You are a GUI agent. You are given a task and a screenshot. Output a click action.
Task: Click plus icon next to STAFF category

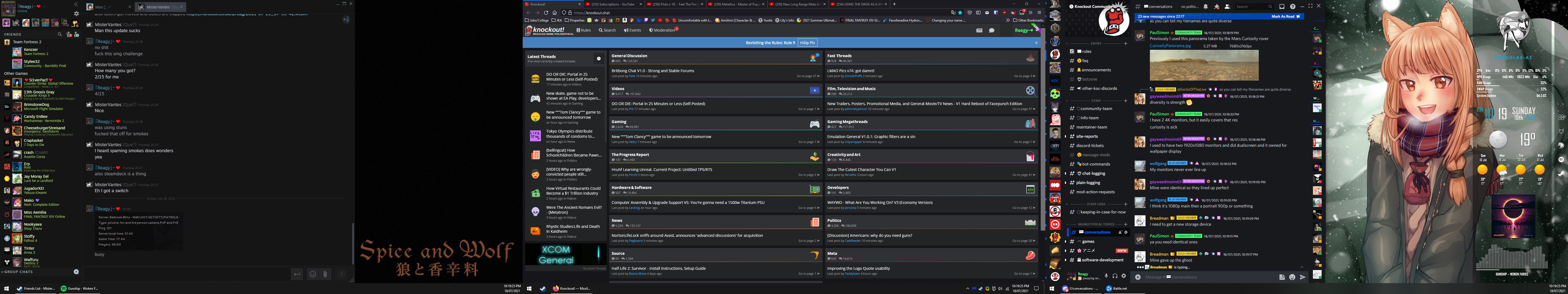tap(1125, 100)
